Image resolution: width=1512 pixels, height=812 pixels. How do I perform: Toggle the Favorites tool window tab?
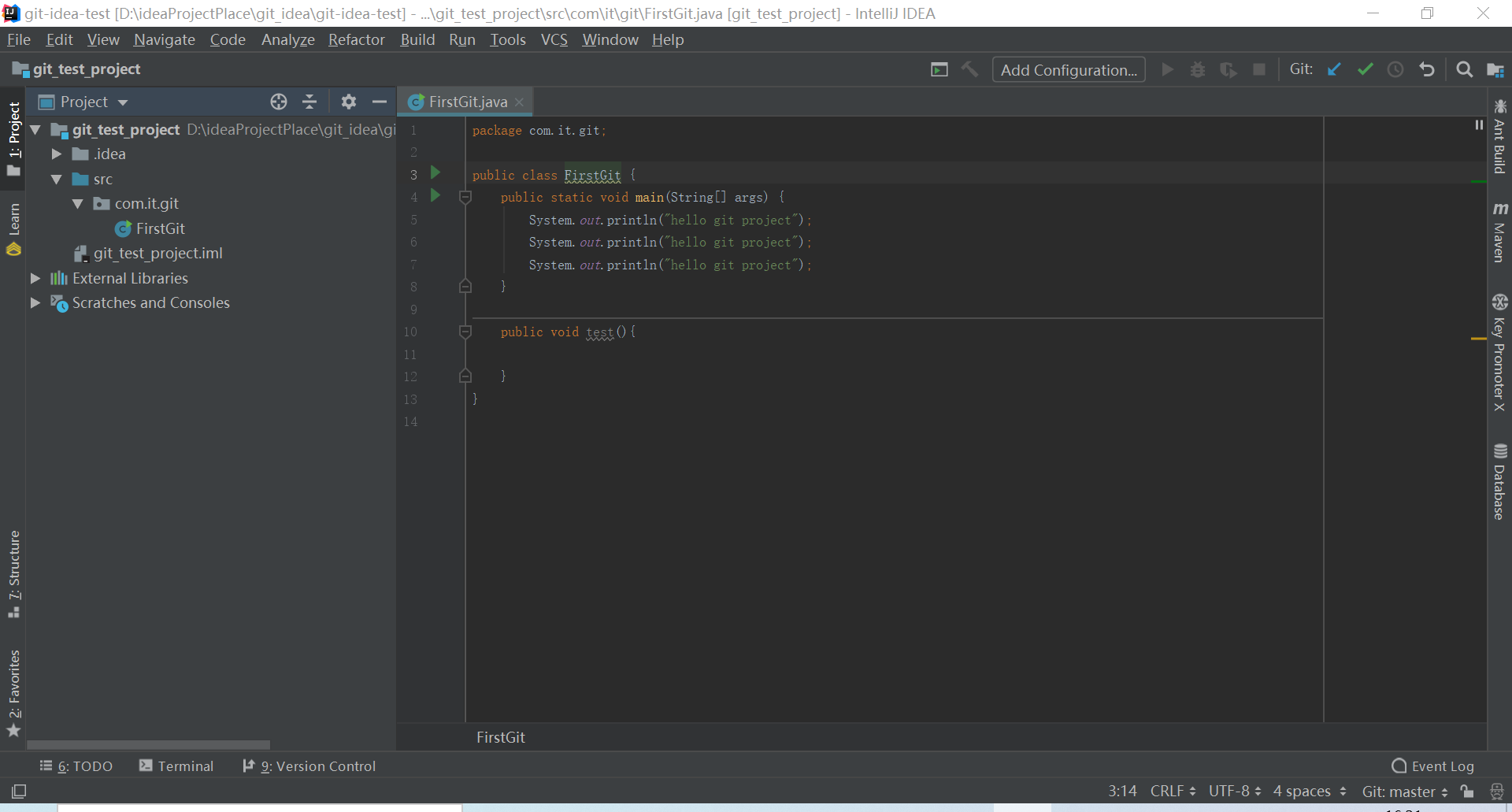tap(13, 693)
